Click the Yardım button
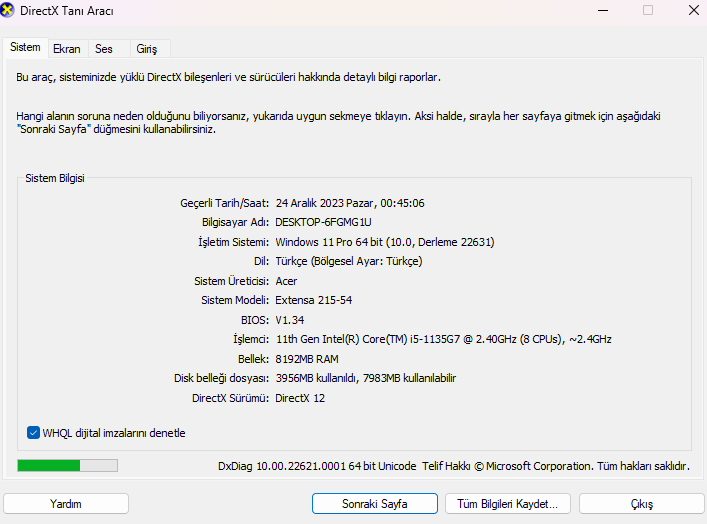707x524 pixels. click(66, 504)
